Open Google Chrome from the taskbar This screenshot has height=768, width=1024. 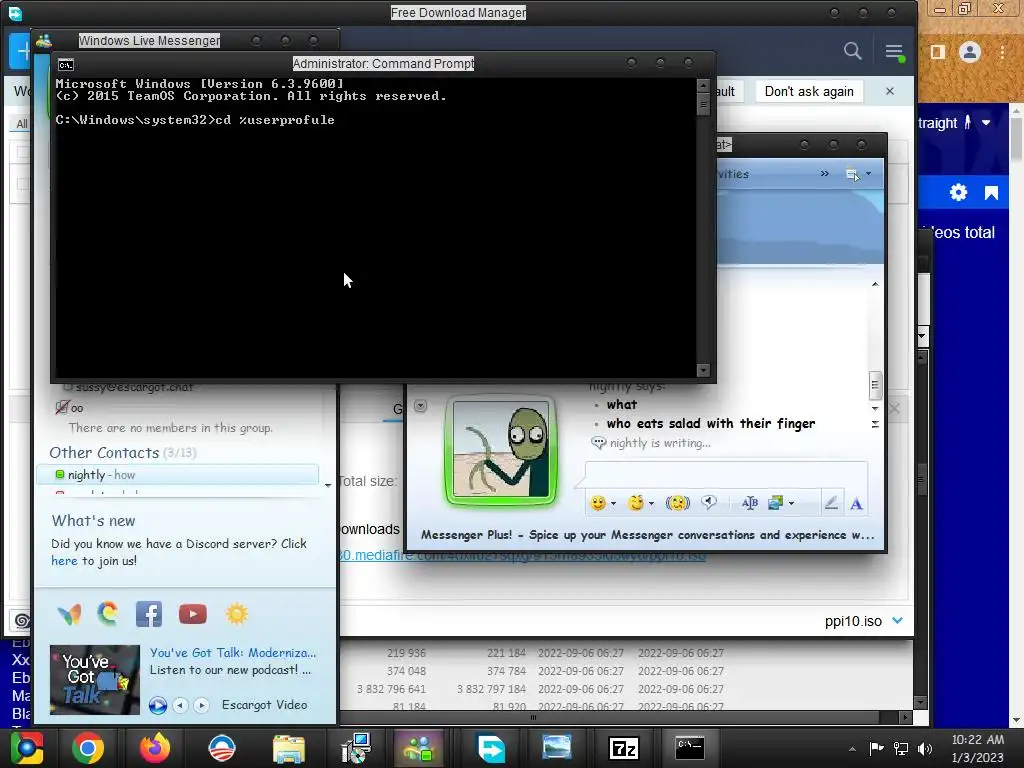[x=88, y=748]
